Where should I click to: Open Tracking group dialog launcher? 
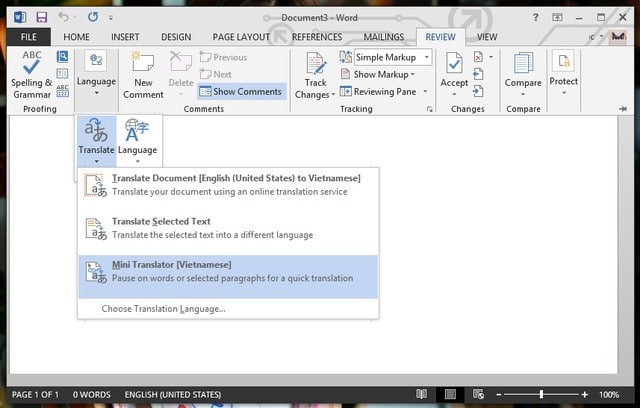(429, 109)
